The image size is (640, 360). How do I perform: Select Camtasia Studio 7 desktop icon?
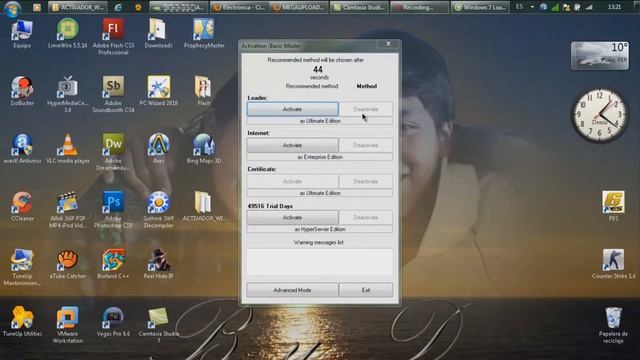[158, 324]
